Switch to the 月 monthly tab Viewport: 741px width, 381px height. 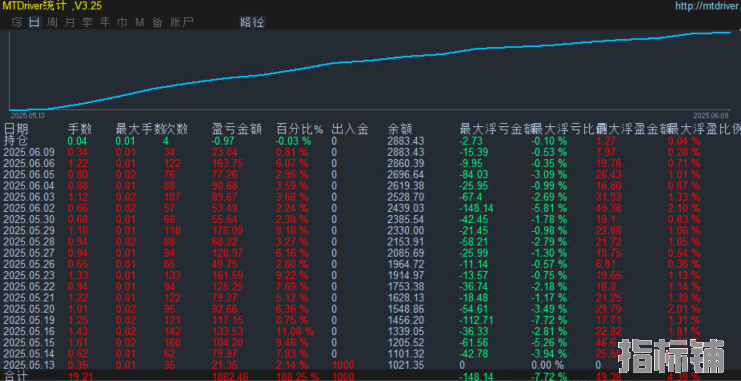point(70,22)
